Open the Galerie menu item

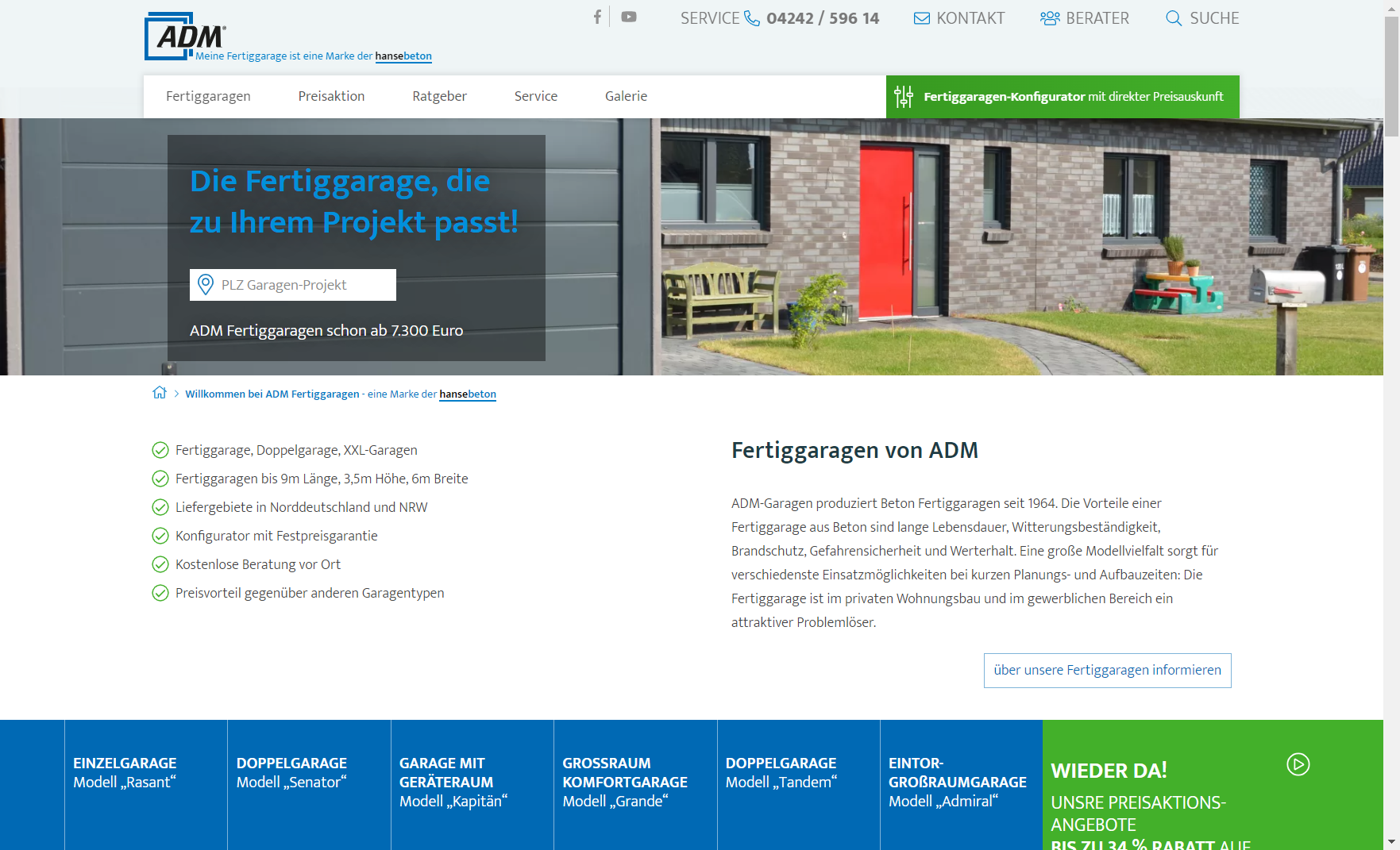[x=626, y=97]
